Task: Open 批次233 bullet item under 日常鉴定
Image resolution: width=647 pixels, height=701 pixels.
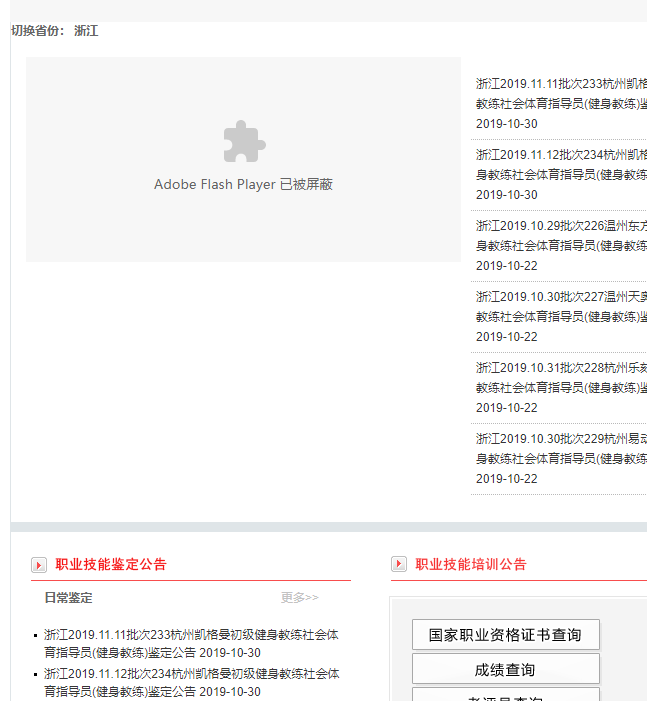Action: [191, 644]
